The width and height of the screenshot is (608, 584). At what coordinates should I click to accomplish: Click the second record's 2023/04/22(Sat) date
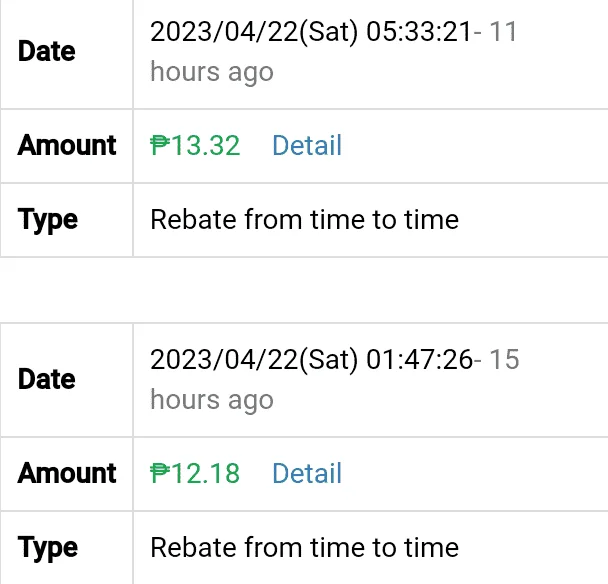[254, 360]
